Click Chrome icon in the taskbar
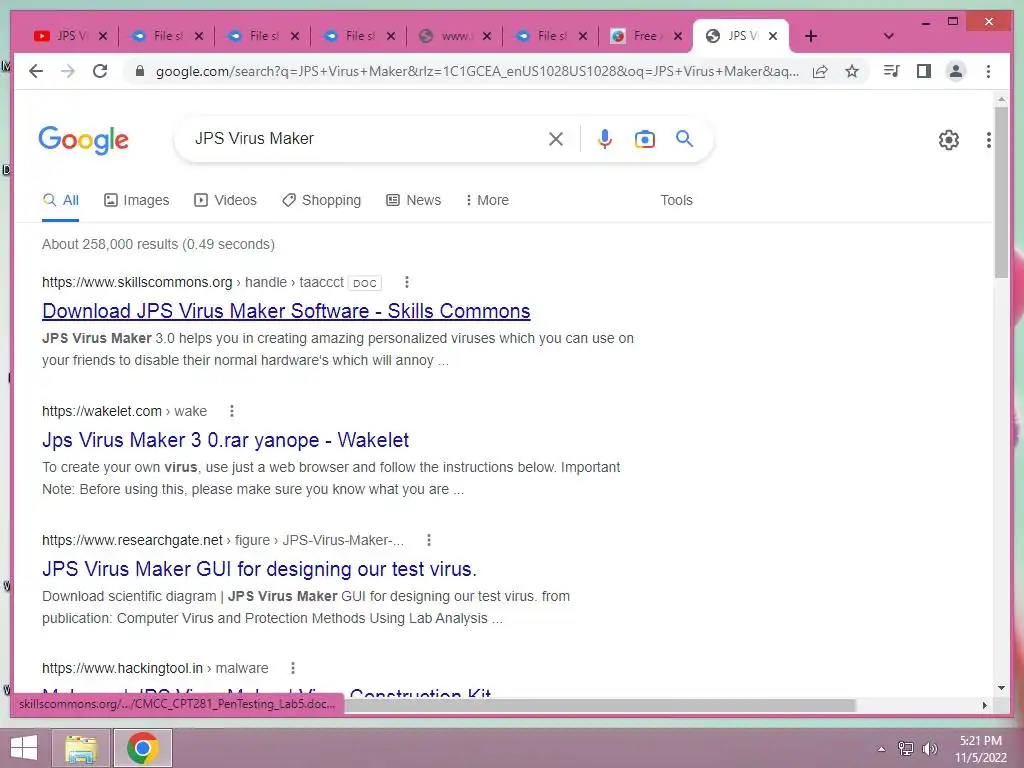 [143, 748]
